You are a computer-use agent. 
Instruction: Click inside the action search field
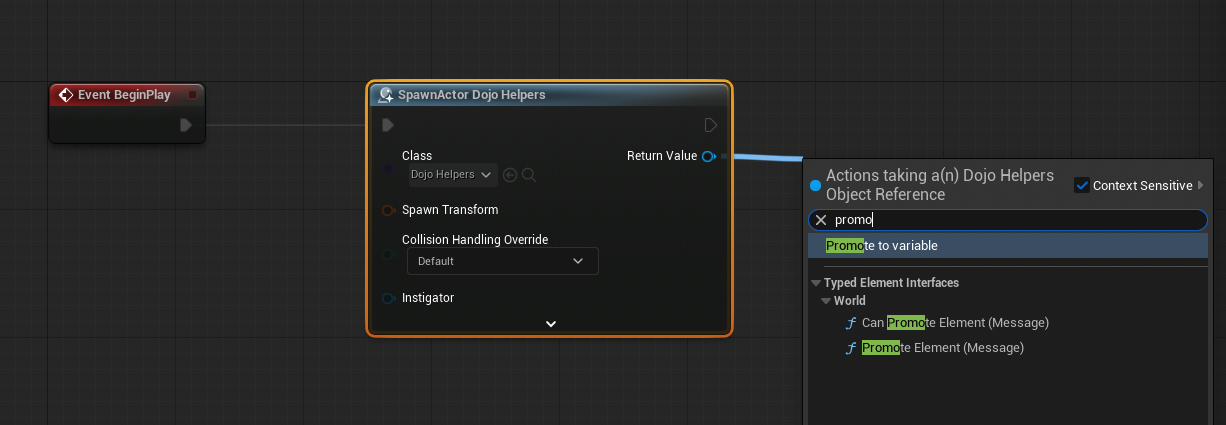coord(1010,220)
